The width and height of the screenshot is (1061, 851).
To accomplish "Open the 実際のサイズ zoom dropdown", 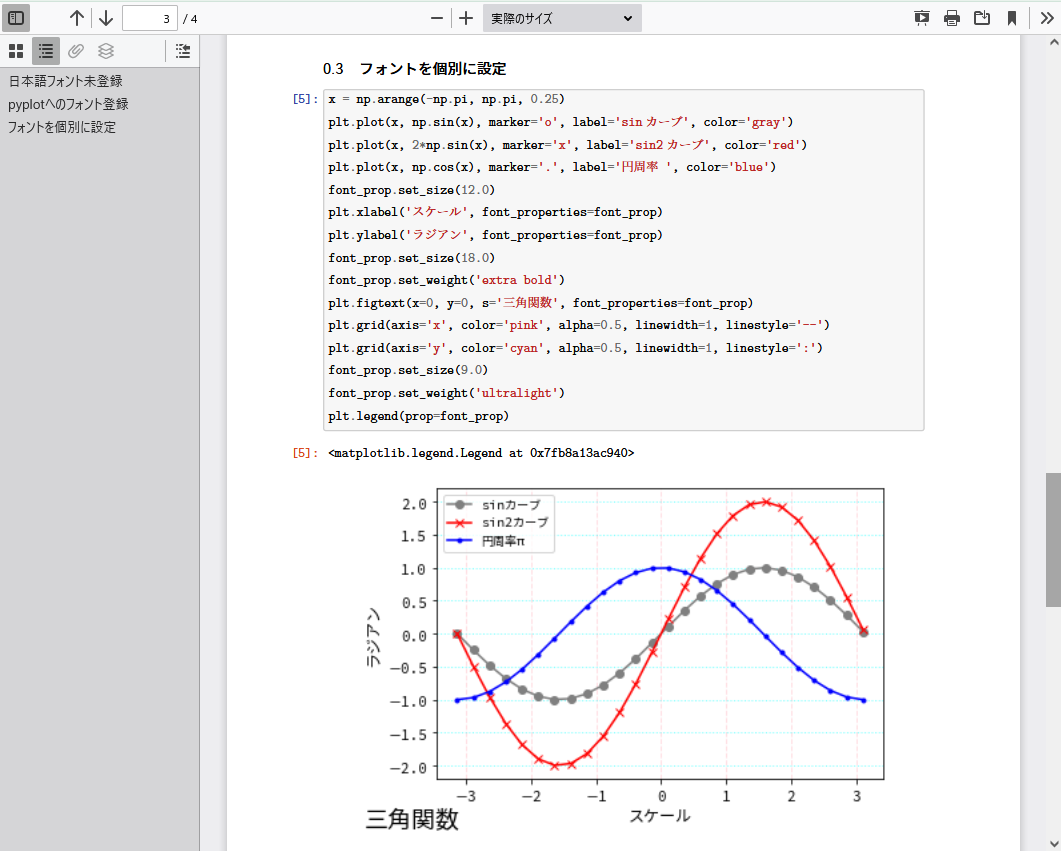I will [561, 17].
